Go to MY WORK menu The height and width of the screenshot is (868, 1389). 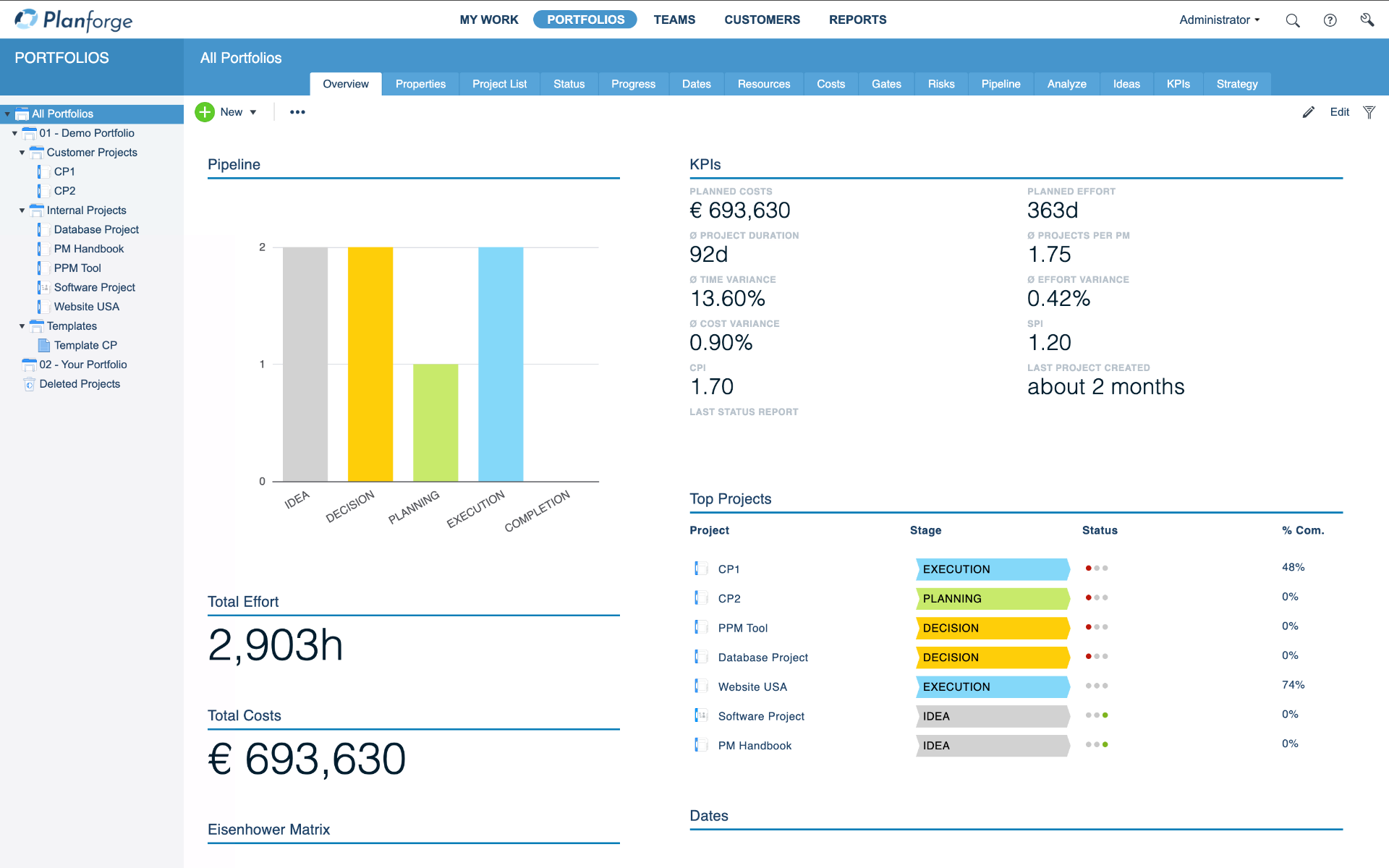(489, 20)
